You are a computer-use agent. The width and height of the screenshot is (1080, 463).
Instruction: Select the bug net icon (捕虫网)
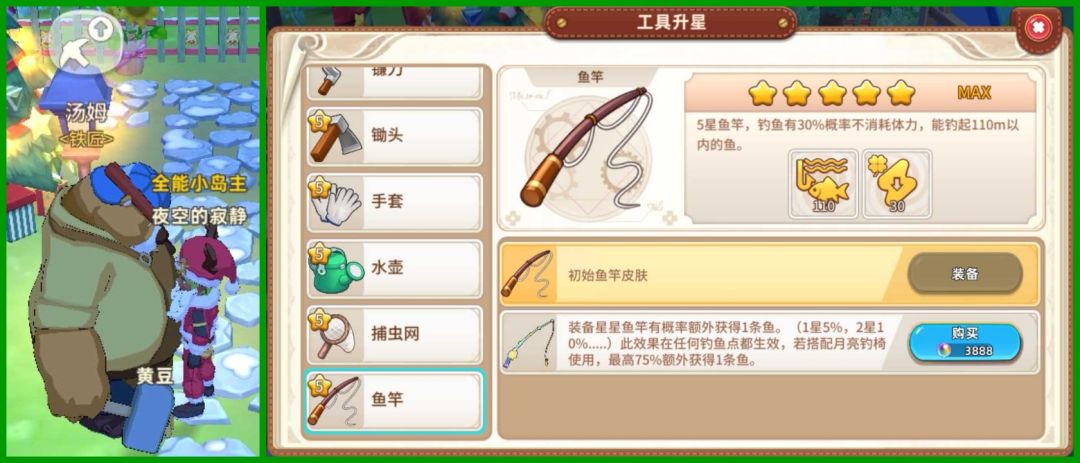pyautogui.click(x=335, y=335)
